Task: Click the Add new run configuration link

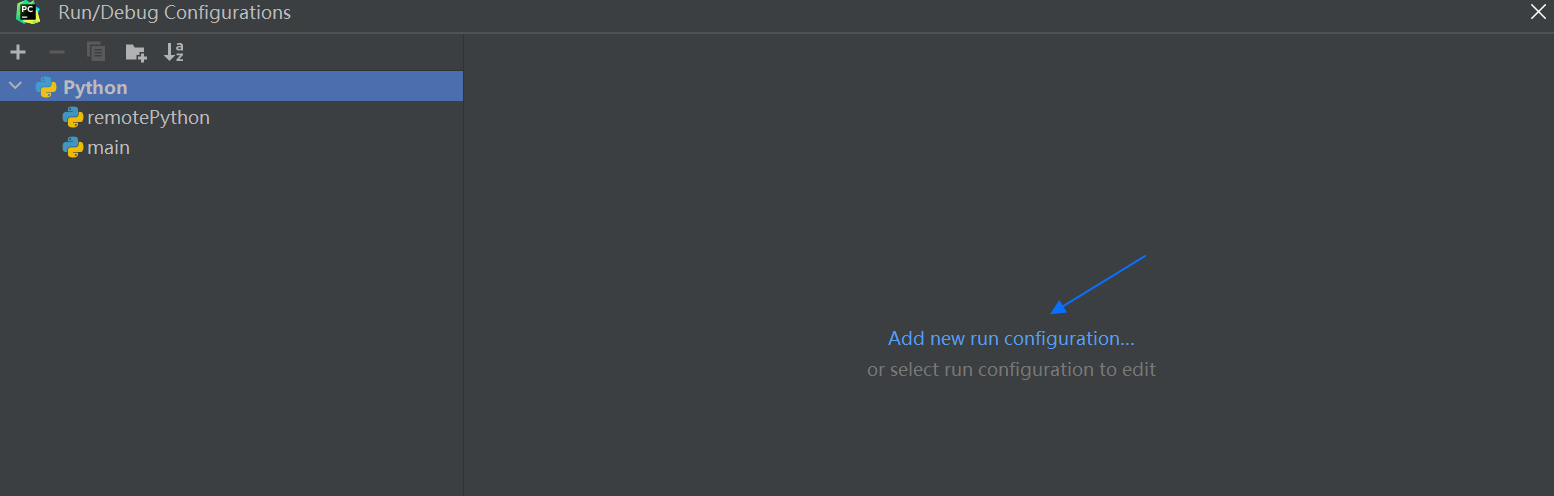Action: [1011, 338]
